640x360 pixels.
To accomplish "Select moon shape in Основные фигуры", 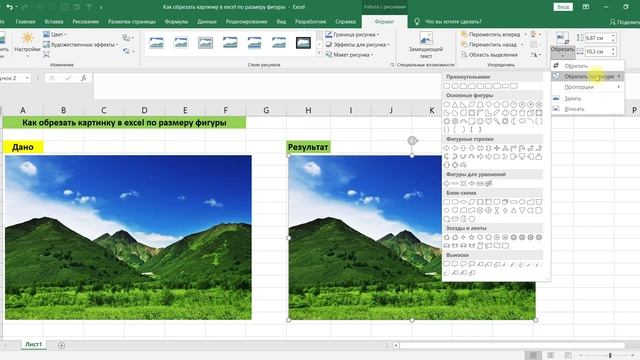I will (x=513, y=121).
